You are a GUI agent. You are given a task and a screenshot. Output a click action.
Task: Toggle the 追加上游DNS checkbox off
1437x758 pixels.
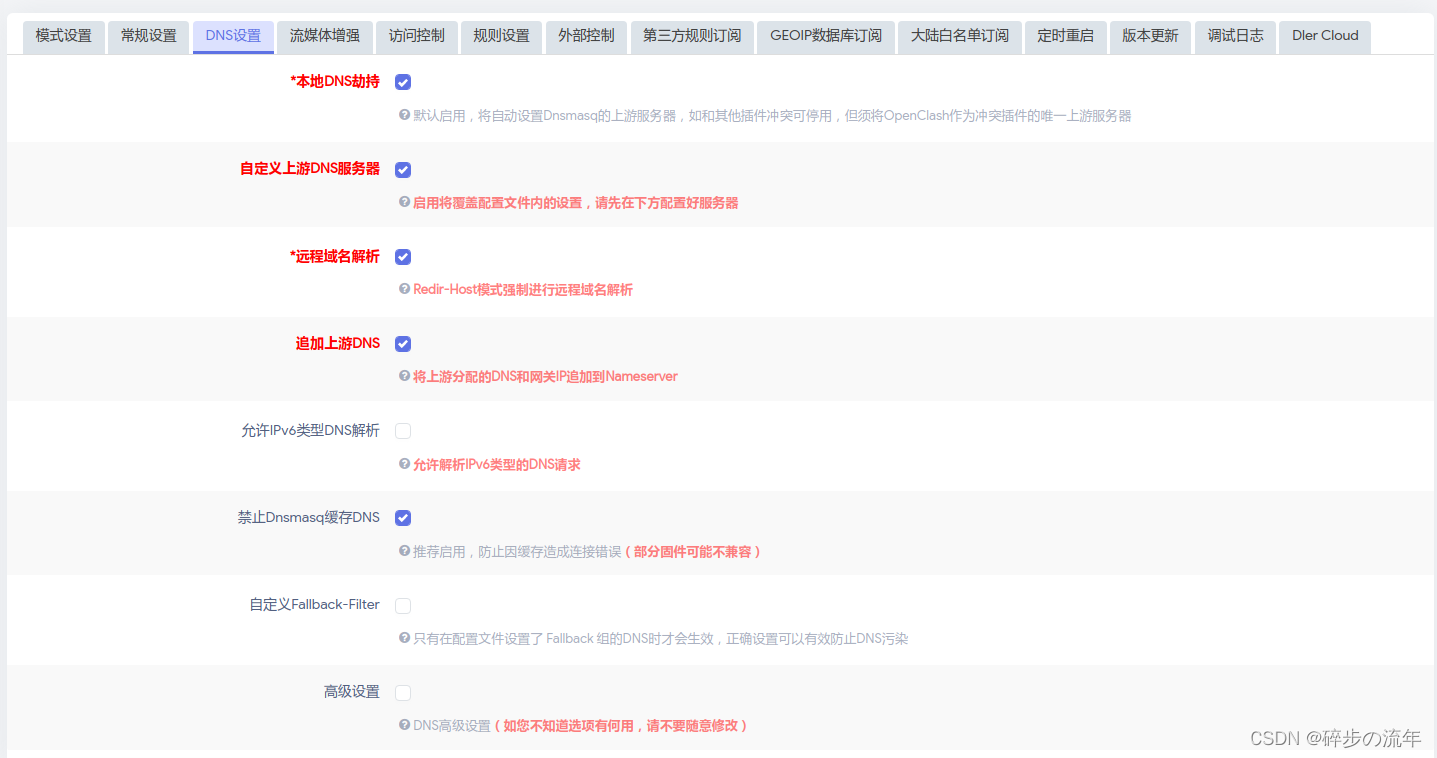click(x=403, y=344)
